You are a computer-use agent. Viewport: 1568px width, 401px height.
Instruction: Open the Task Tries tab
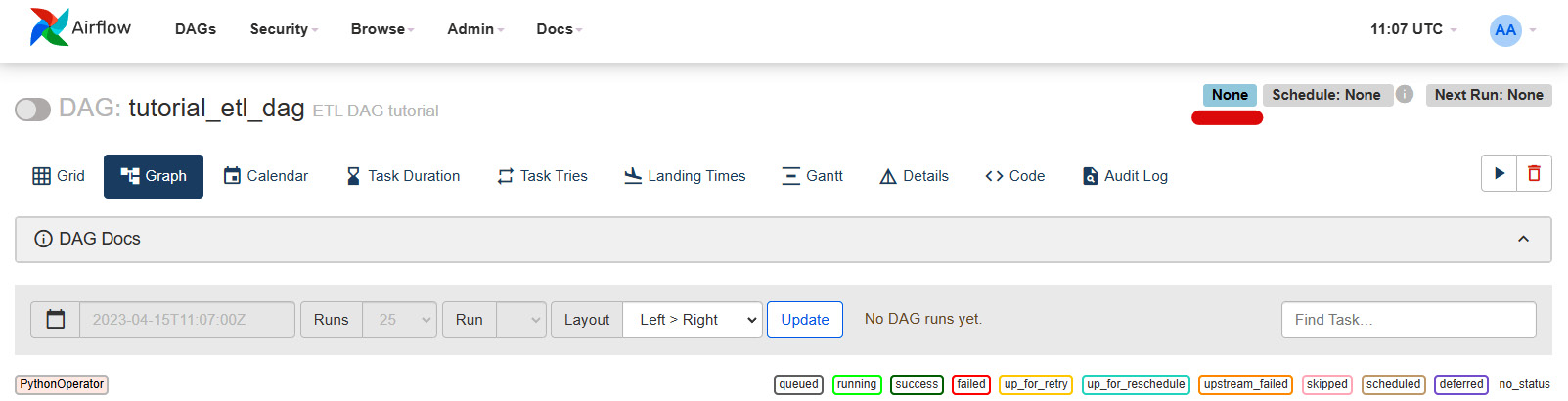pos(543,176)
